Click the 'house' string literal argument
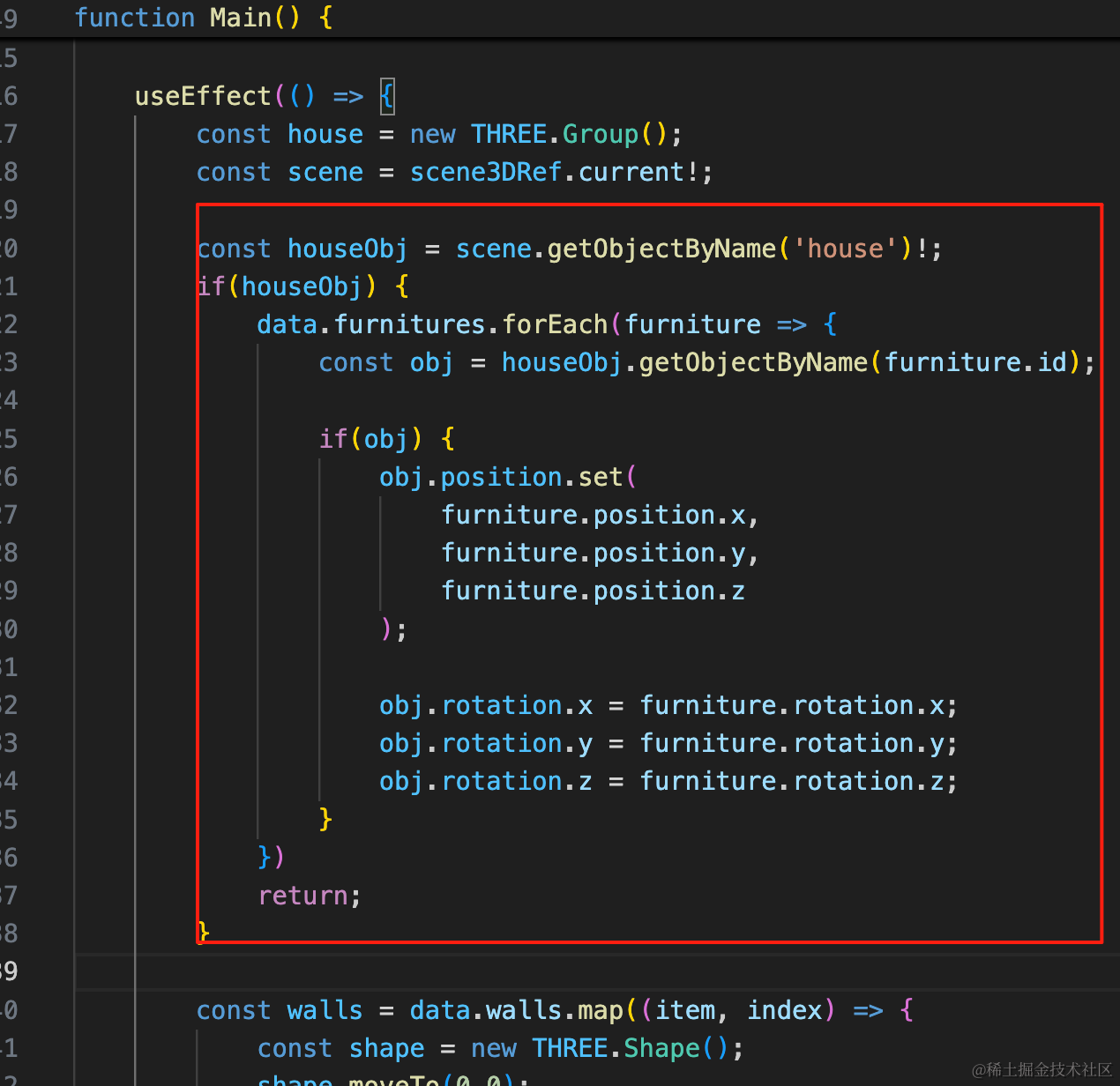 point(846,249)
